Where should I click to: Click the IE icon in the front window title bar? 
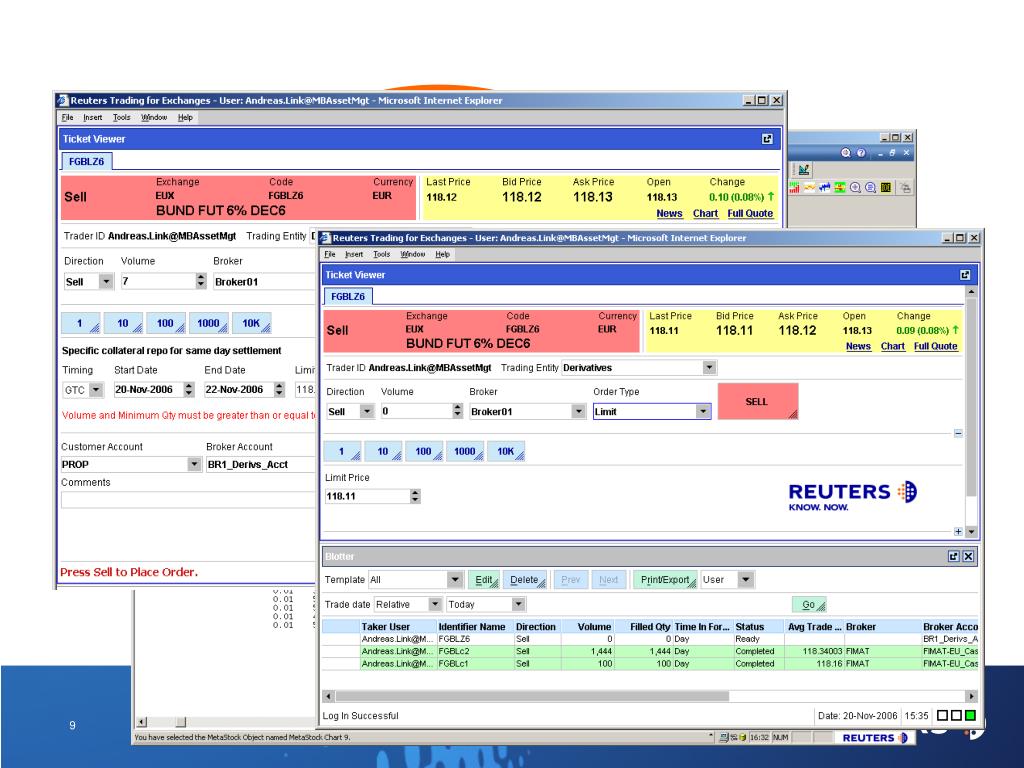coord(325,238)
